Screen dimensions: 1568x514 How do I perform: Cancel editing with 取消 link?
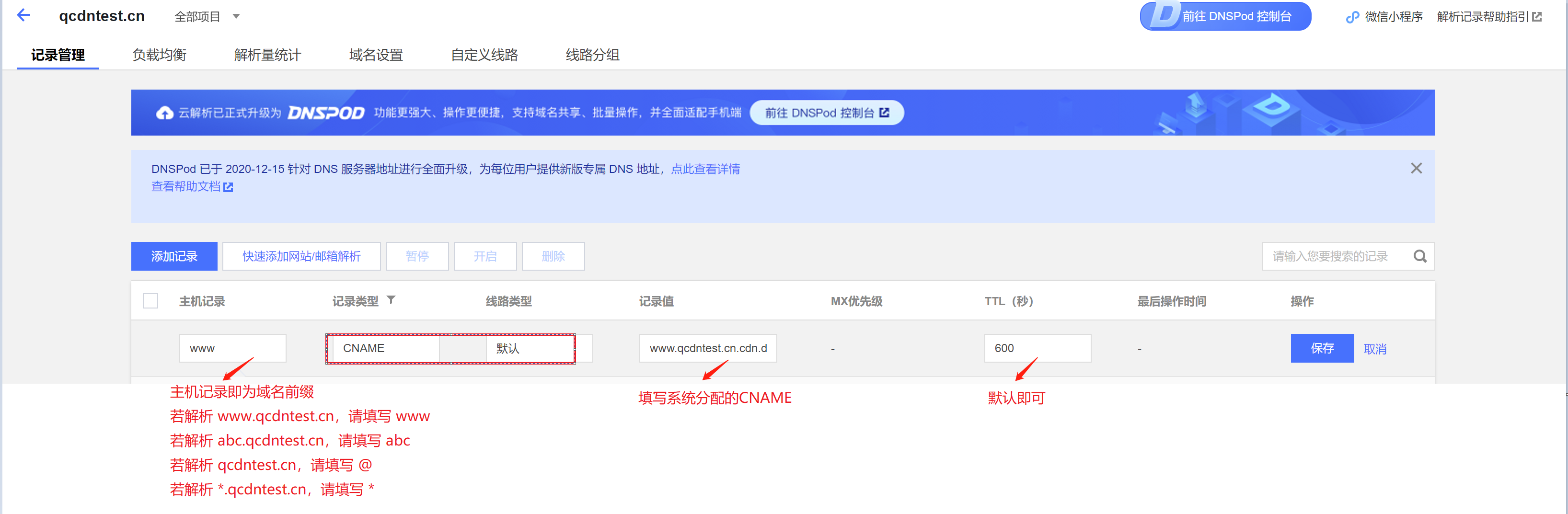(1375, 349)
